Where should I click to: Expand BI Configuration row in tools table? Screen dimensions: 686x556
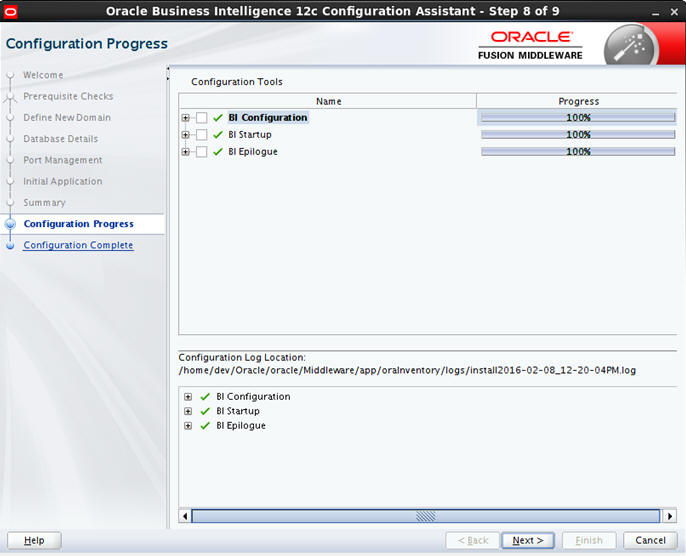pos(186,118)
